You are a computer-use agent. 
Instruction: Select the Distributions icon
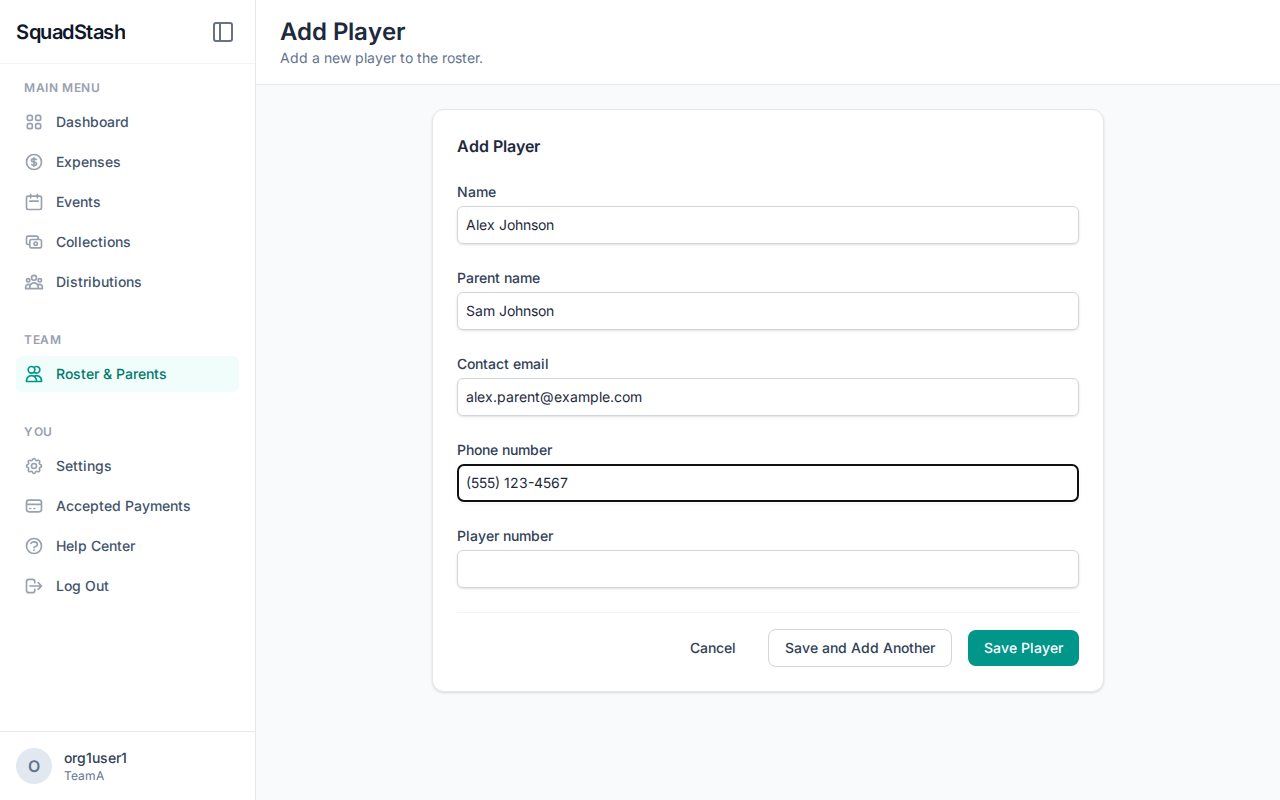pyautogui.click(x=33, y=282)
